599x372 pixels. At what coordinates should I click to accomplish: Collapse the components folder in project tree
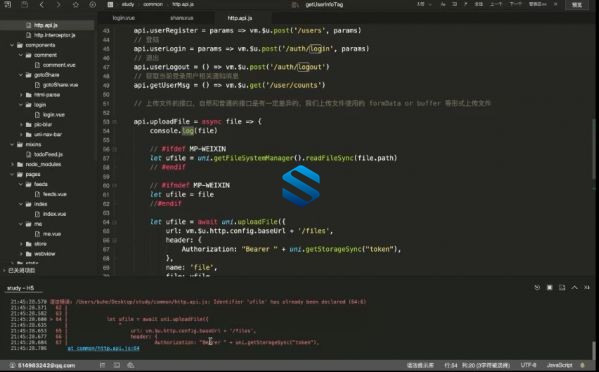[12, 45]
